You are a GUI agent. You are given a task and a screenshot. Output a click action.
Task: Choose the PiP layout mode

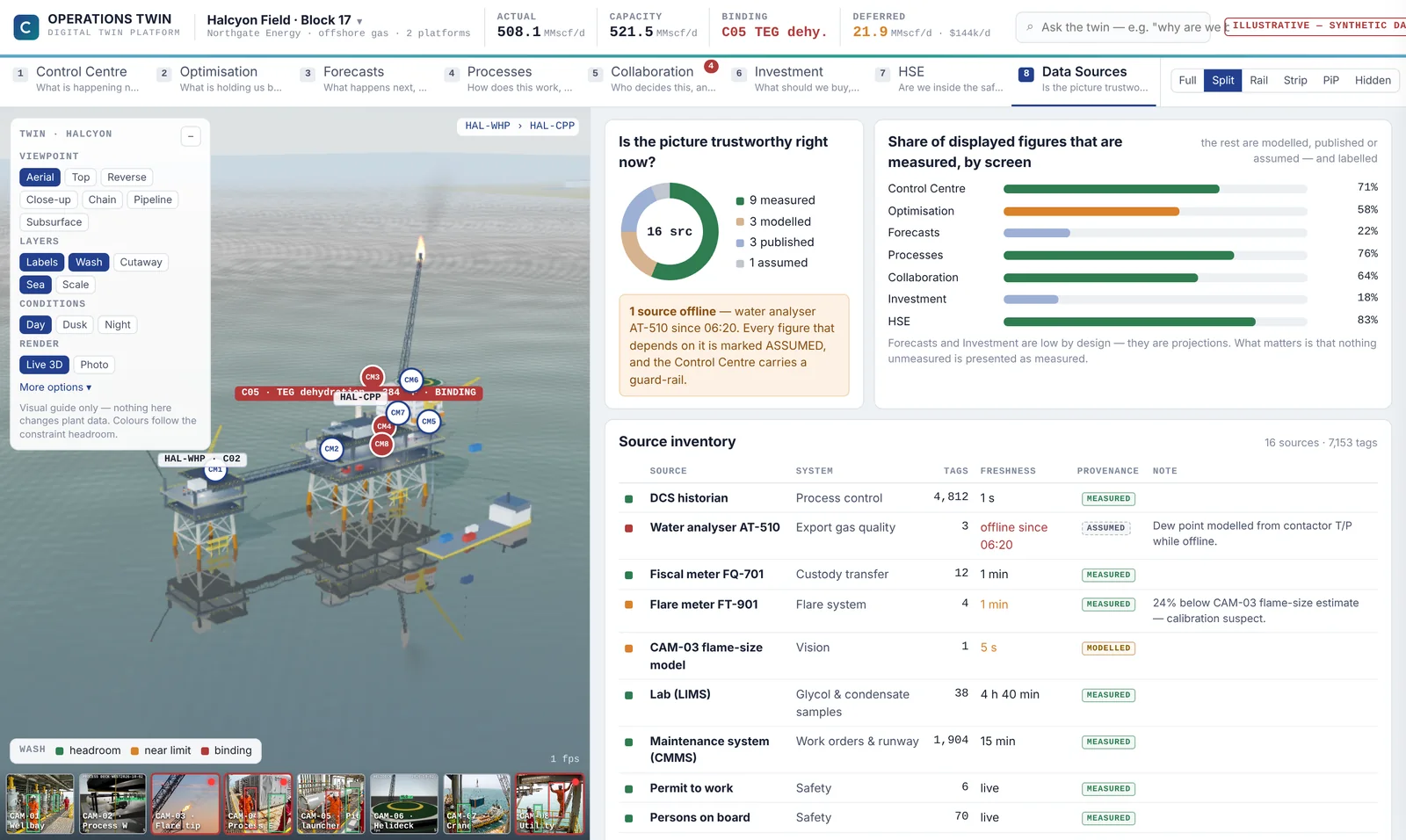pyautogui.click(x=1330, y=80)
